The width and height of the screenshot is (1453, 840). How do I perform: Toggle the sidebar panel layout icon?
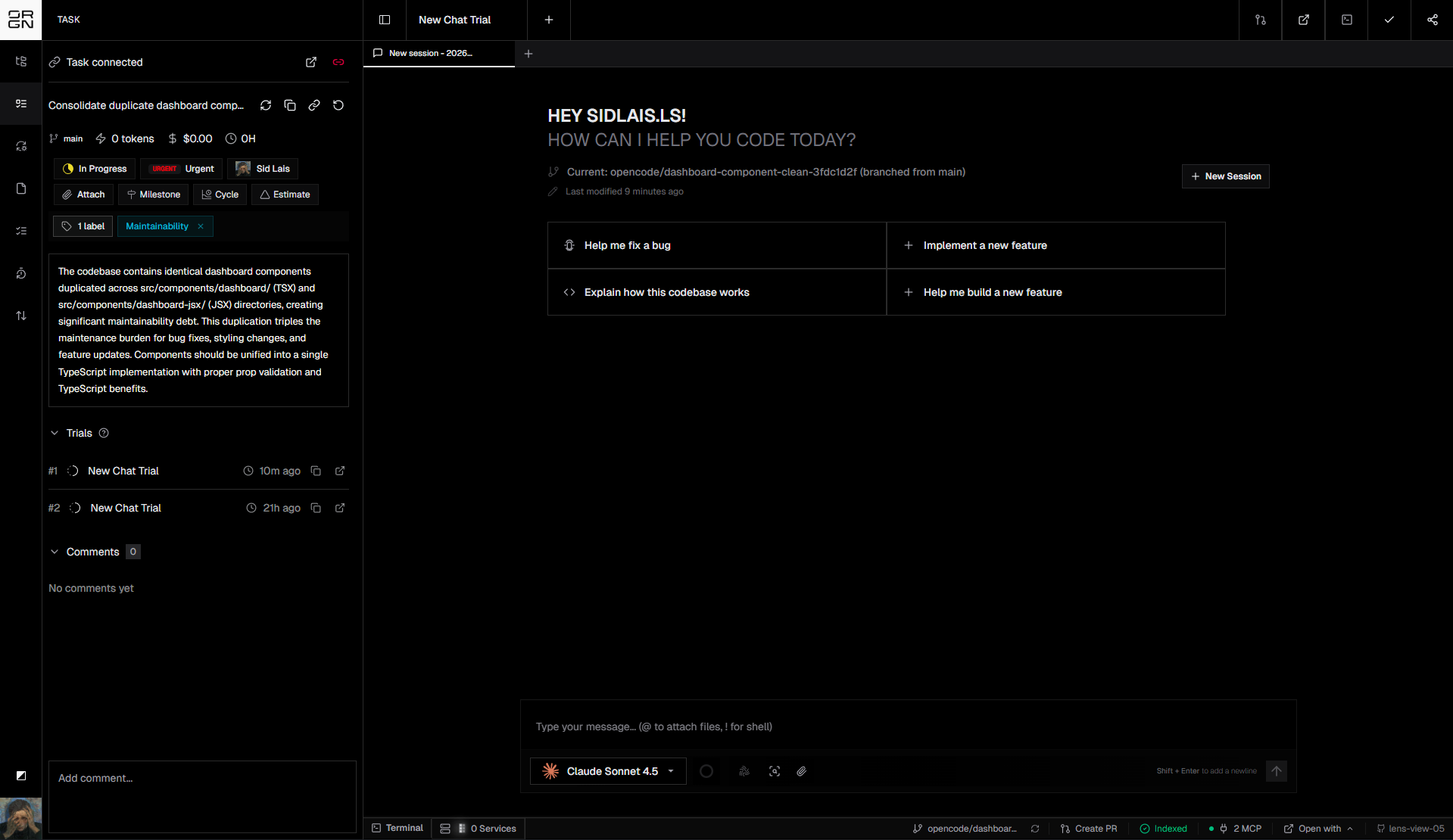[385, 20]
